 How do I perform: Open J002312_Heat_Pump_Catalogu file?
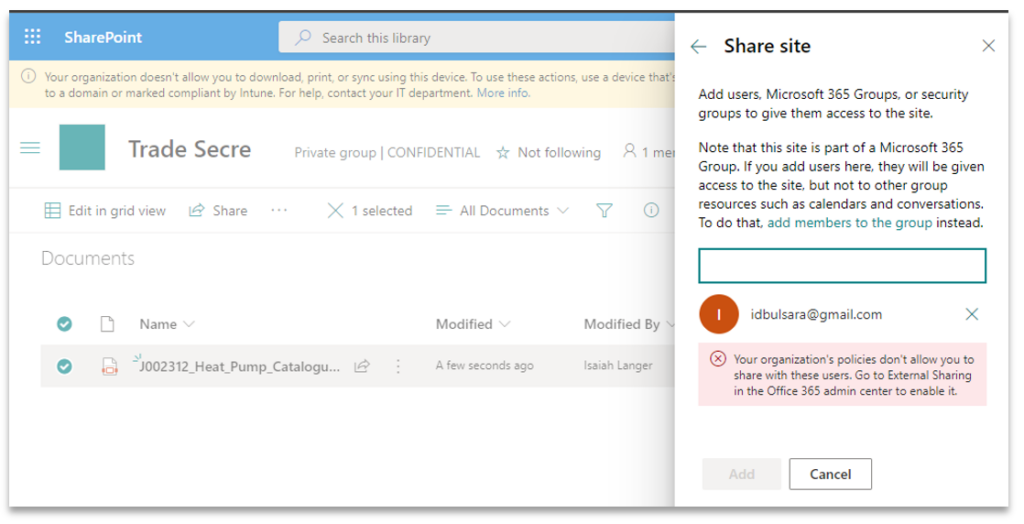pyautogui.click(x=239, y=367)
